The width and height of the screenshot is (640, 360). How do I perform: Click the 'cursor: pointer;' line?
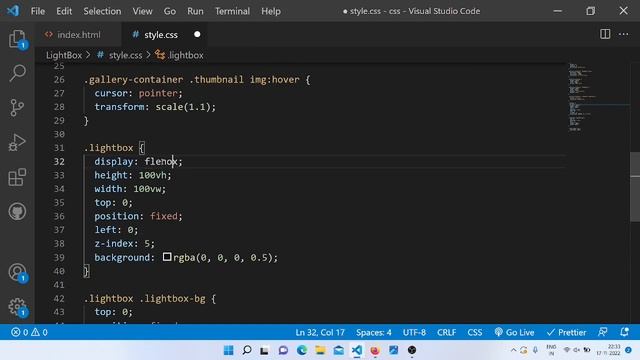(x=138, y=93)
